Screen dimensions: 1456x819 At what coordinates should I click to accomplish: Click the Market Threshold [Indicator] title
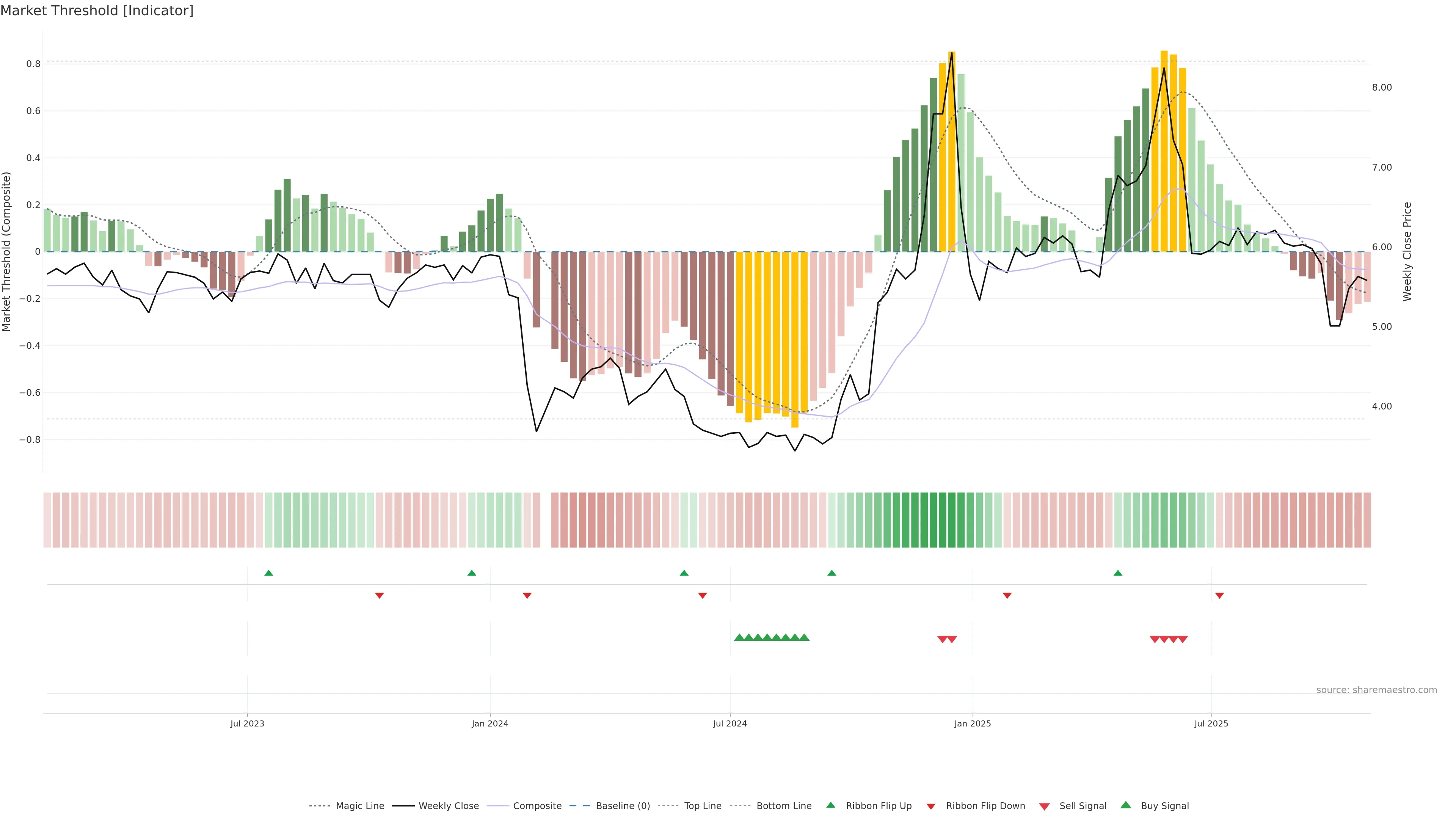point(97,11)
